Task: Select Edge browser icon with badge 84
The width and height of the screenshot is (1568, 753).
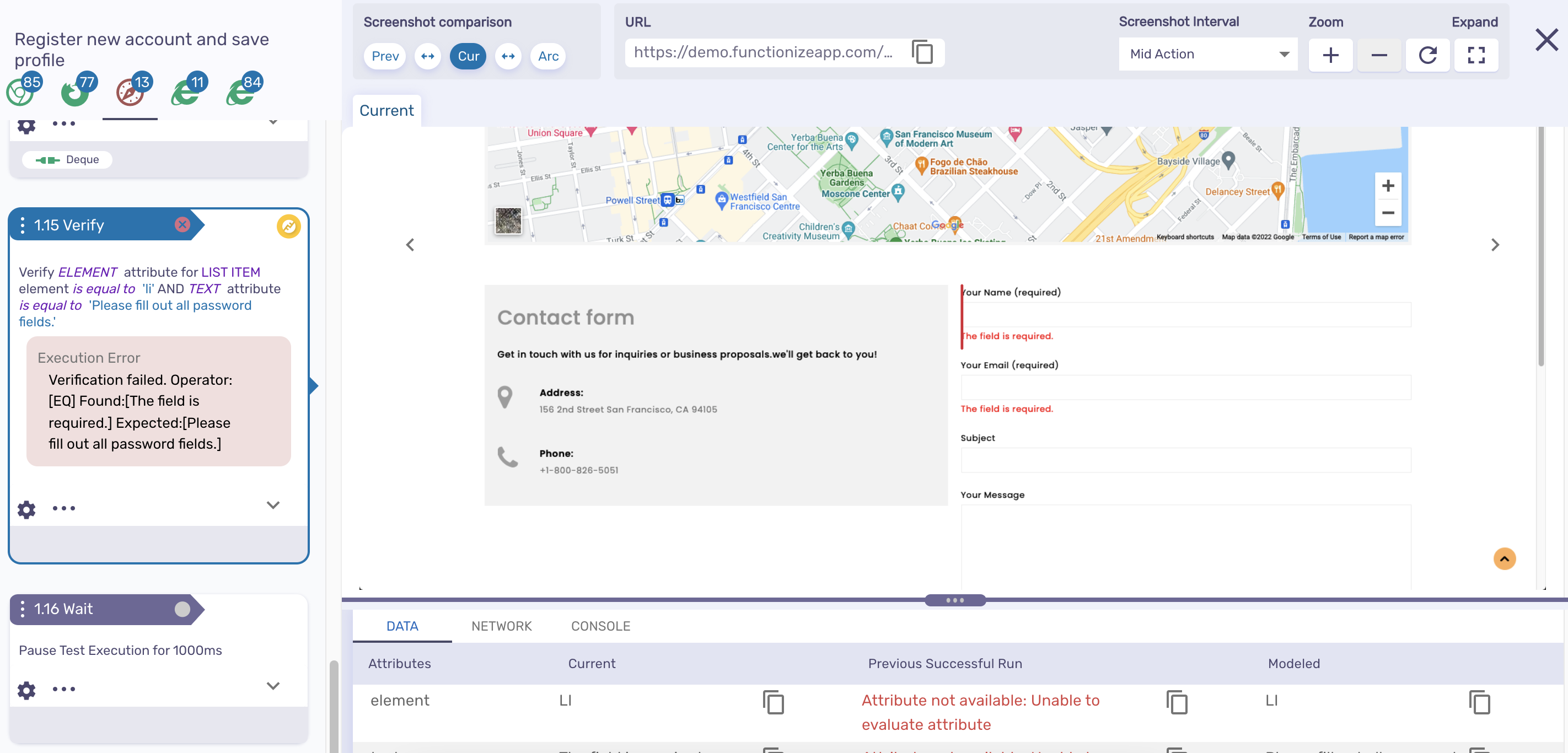Action: (244, 90)
